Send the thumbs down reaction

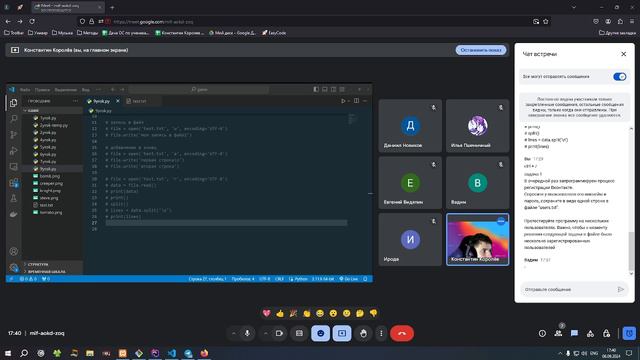373,313
